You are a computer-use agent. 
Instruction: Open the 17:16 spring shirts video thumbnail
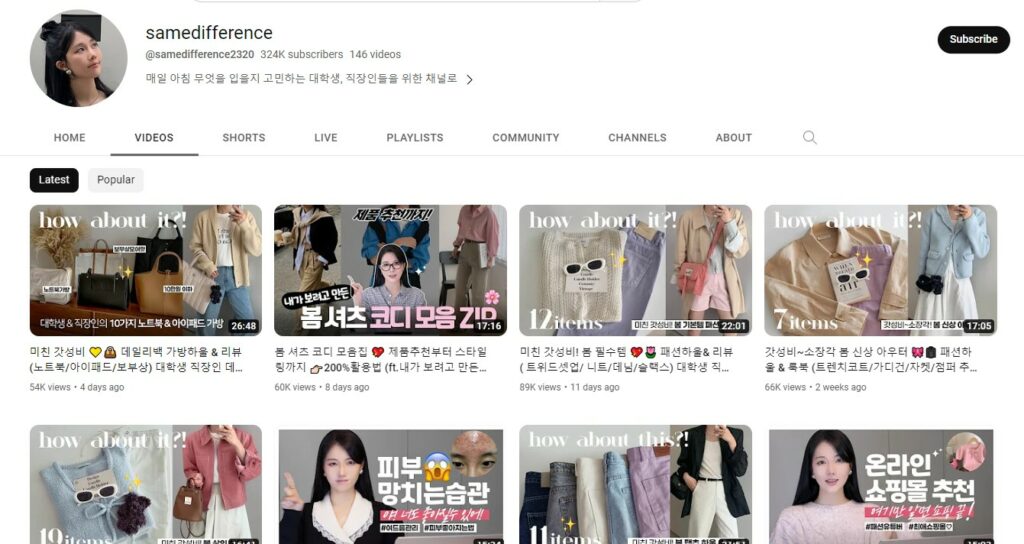(x=391, y=270)
